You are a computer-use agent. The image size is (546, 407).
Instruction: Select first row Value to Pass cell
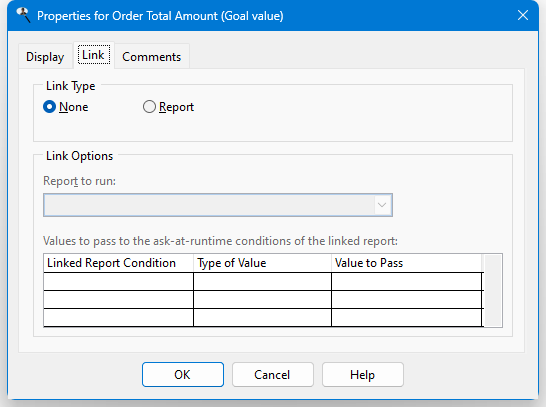(x=407, y=281)
